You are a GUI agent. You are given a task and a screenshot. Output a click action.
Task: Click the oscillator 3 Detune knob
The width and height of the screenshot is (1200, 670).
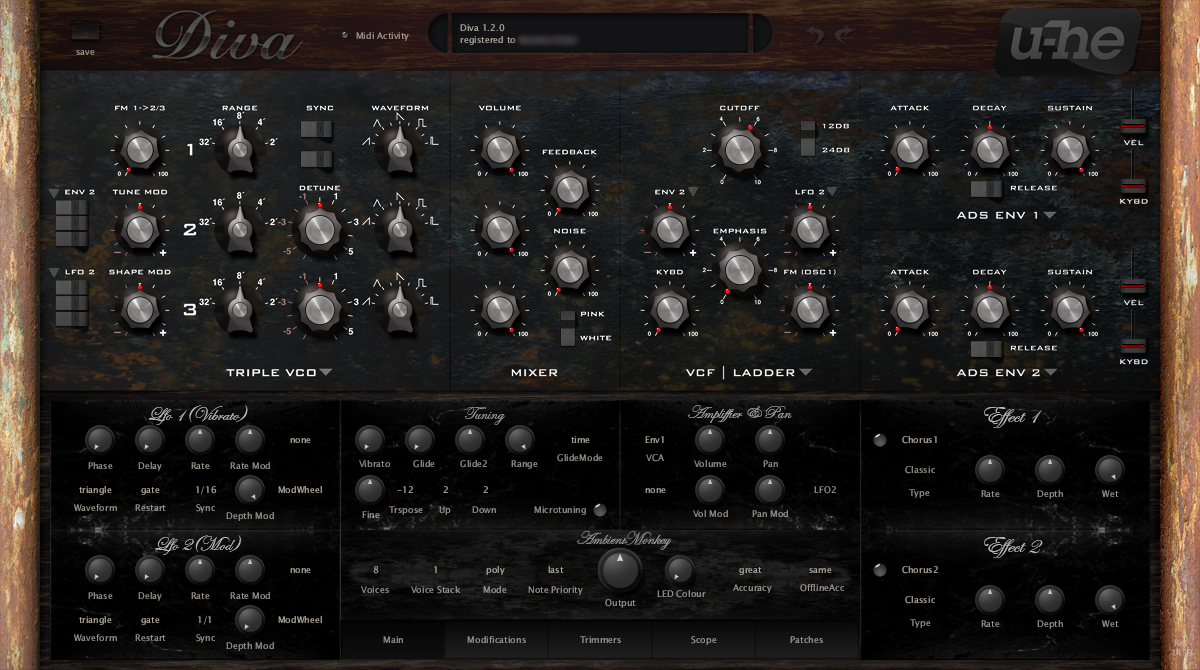point(319,308)
